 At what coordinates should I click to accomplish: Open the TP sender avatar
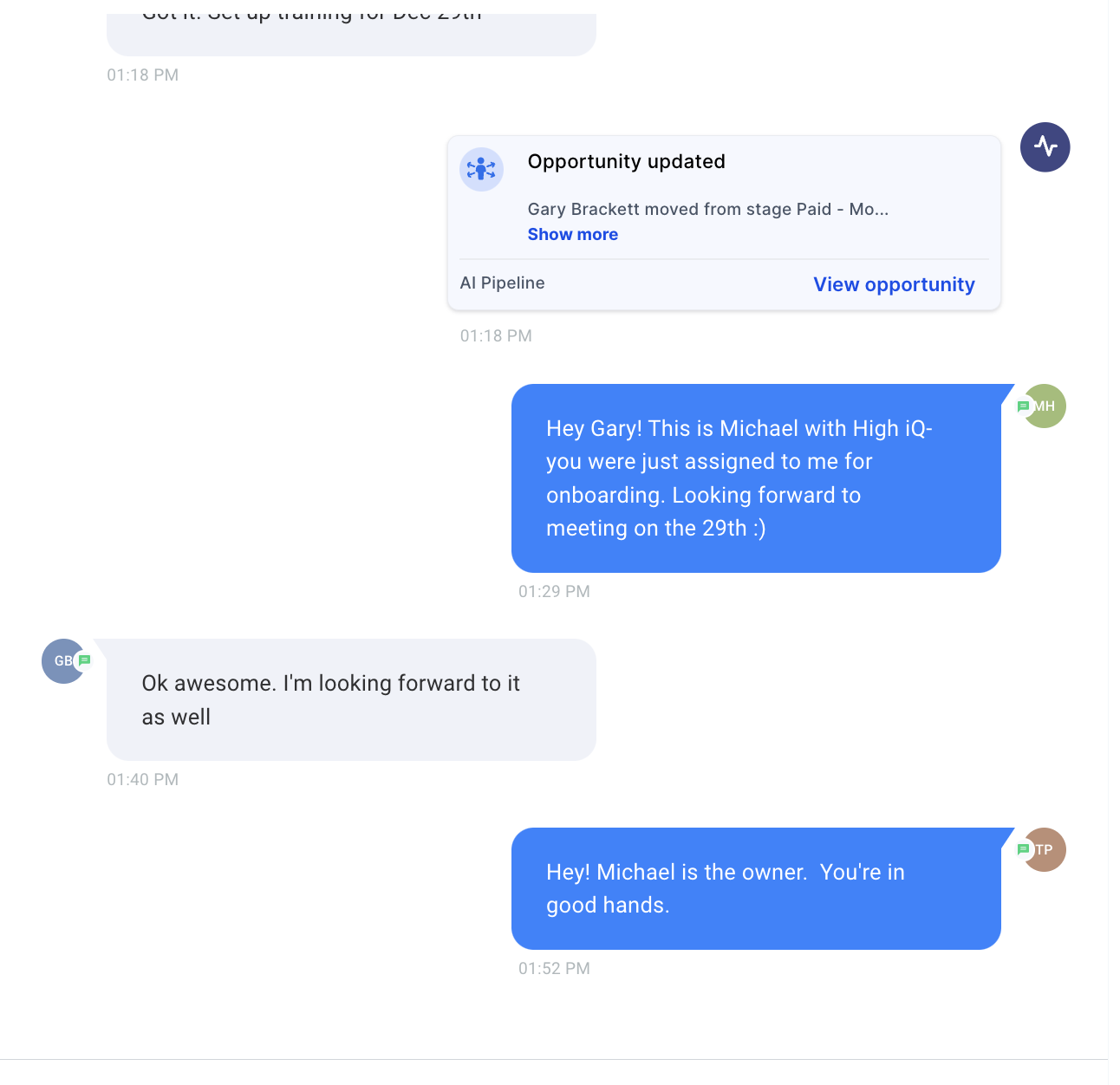1046,850
